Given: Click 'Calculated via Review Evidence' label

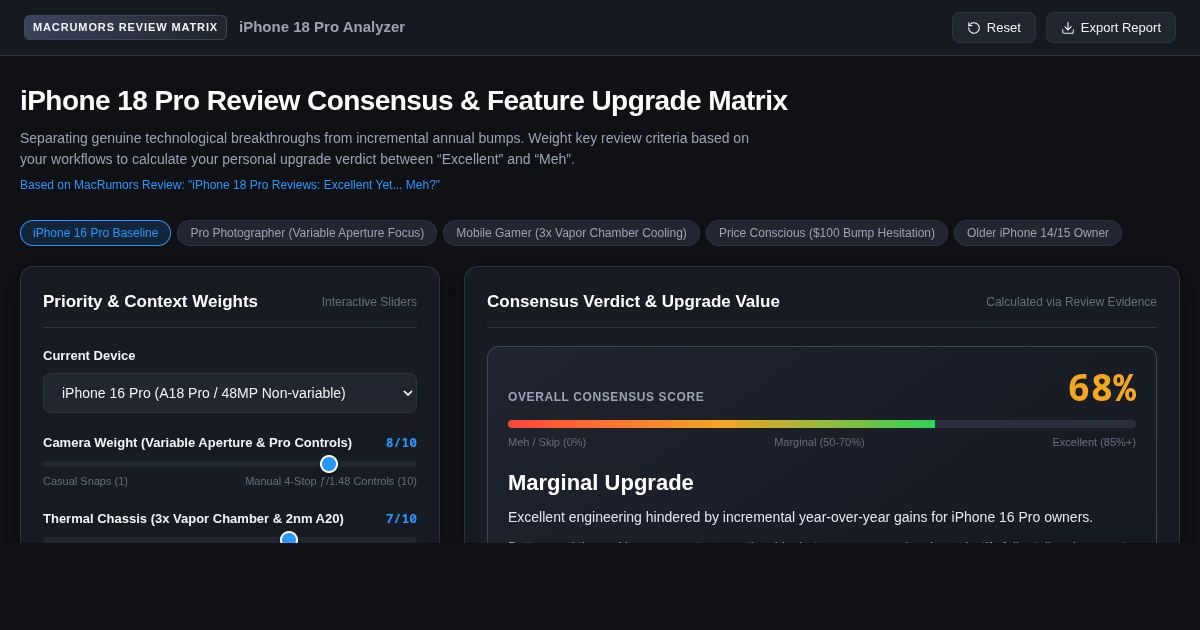Looking at the screenshot, I should 1071,302.
